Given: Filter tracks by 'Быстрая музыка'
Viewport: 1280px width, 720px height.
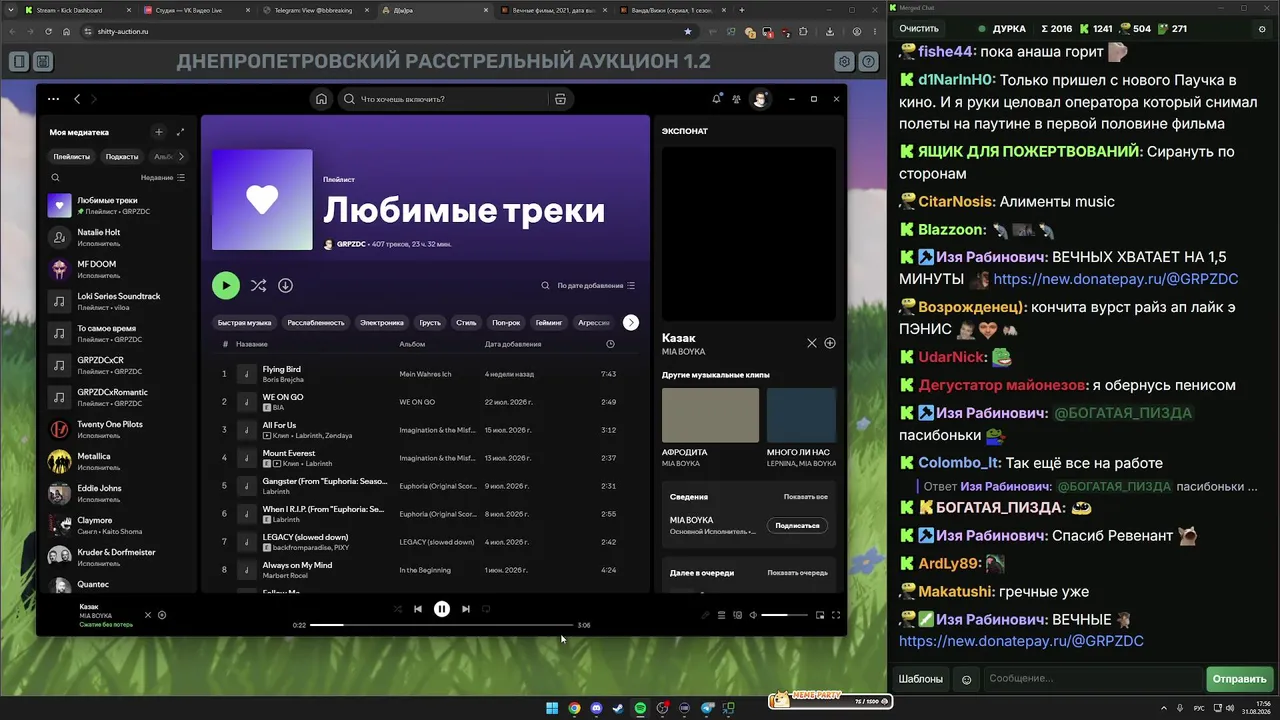Looking at the screenshot, I should point(245,322).
